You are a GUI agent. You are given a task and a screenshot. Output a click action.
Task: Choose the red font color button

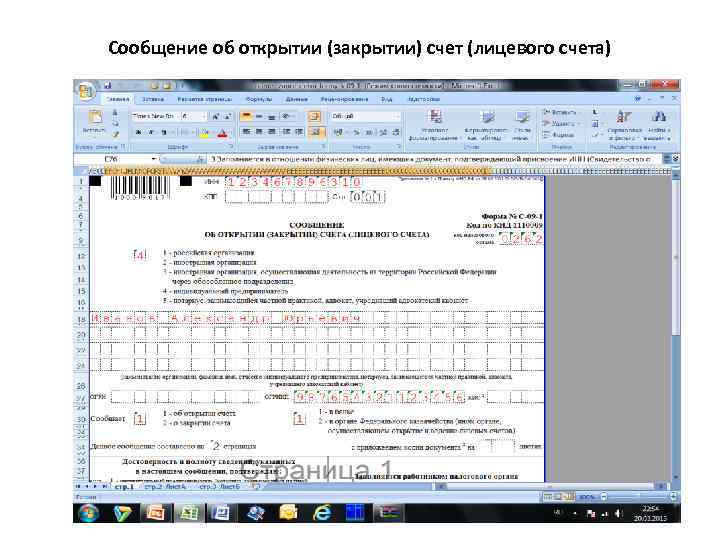coord(222,133)
